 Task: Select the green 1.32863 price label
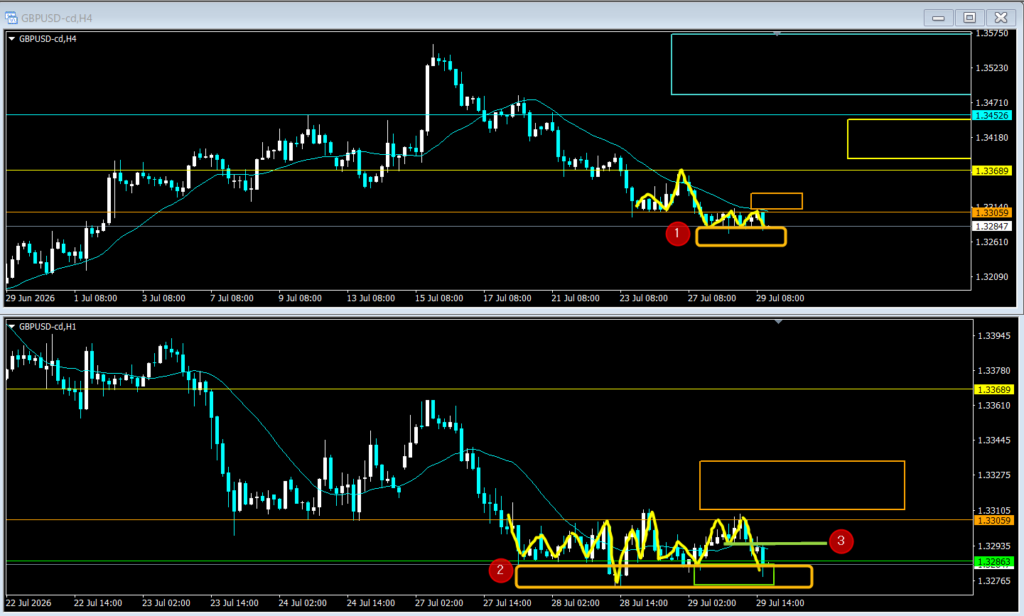coord(993,562)
